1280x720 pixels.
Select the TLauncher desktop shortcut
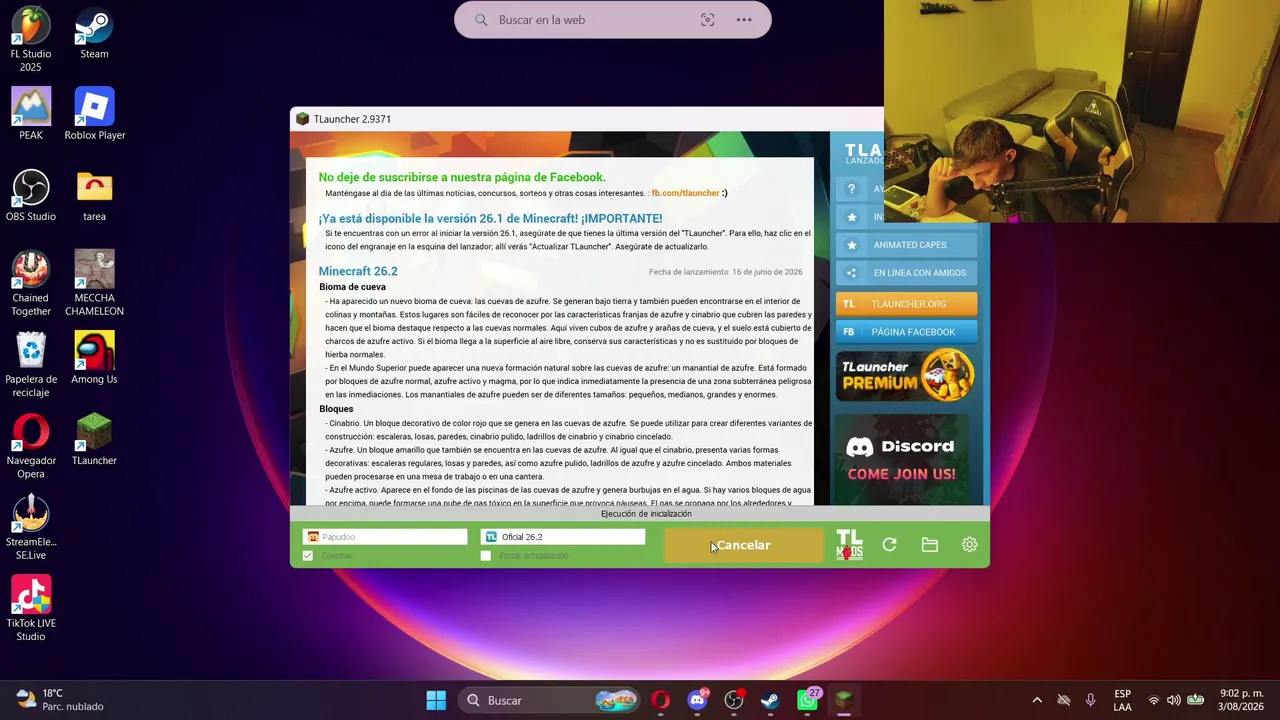(94, 439)
